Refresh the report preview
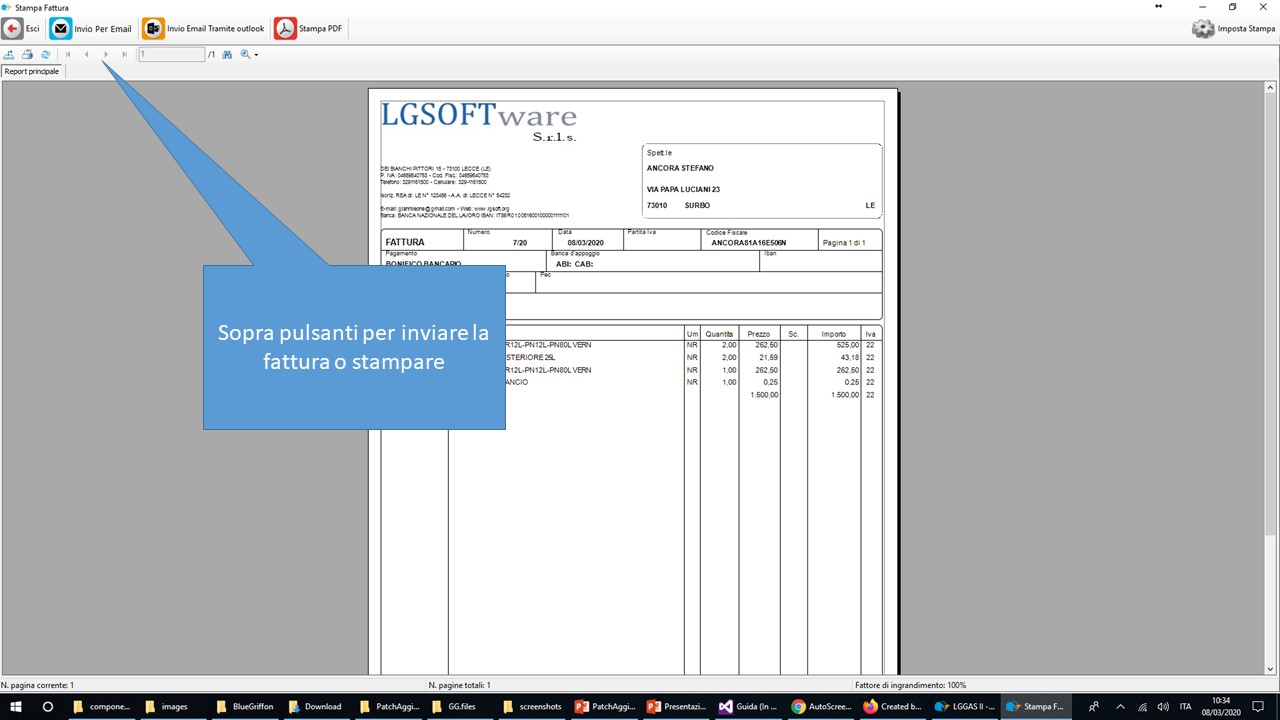 [x=45, y=54]
